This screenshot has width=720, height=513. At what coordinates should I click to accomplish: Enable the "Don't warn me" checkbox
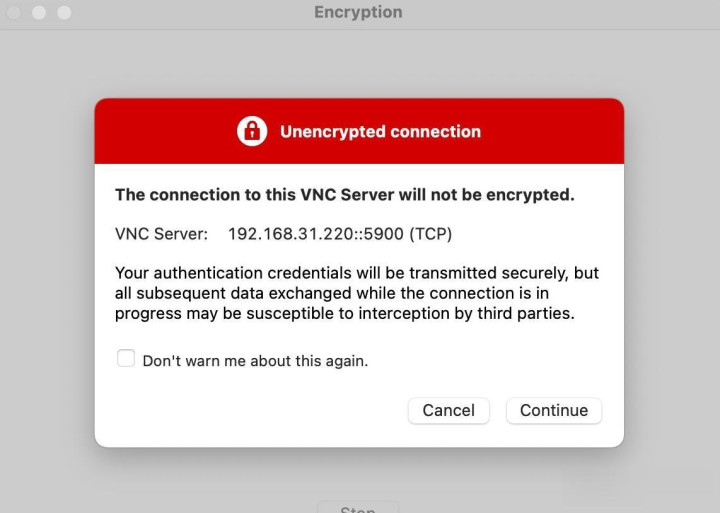(126, 359)
